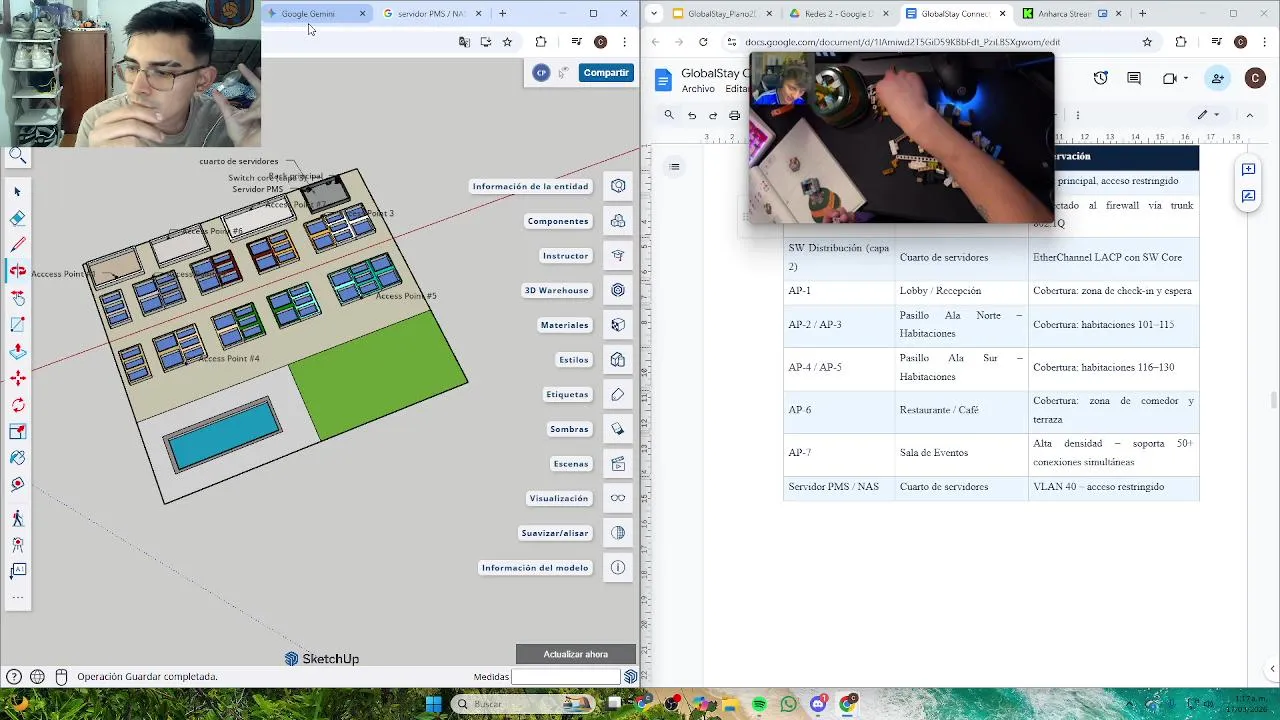Viewport: 1280px width, 720px height.
Task: Click the Medidas input field
Action: tap(565, 677)
